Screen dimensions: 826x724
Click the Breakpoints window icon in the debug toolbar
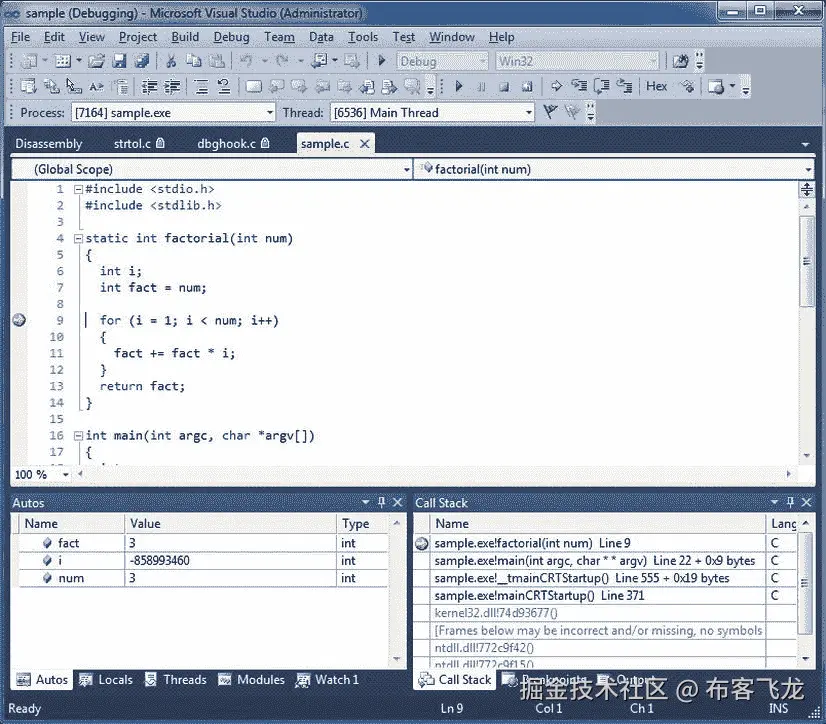(x=716, y=86)
